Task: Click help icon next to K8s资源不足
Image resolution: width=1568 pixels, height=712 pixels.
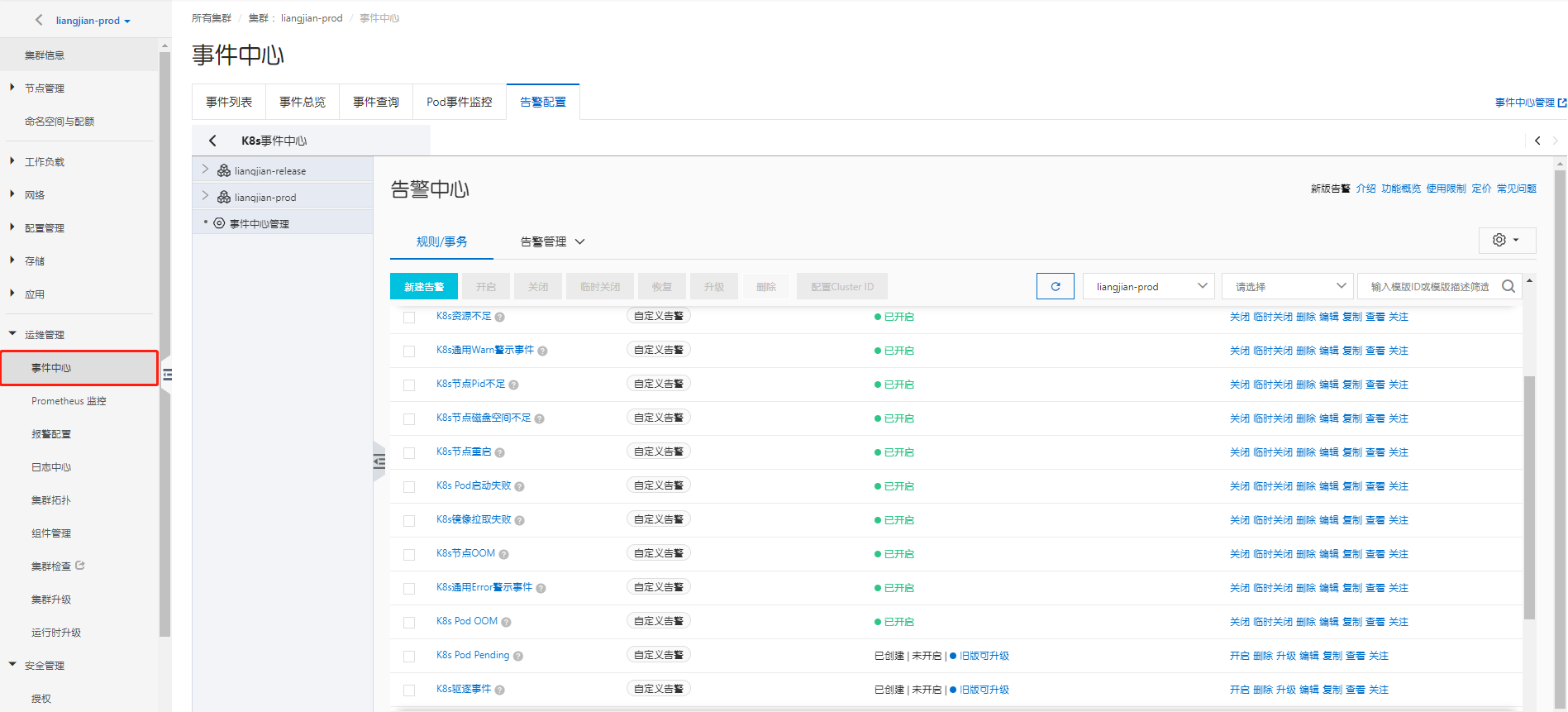Action: [500, 318]
